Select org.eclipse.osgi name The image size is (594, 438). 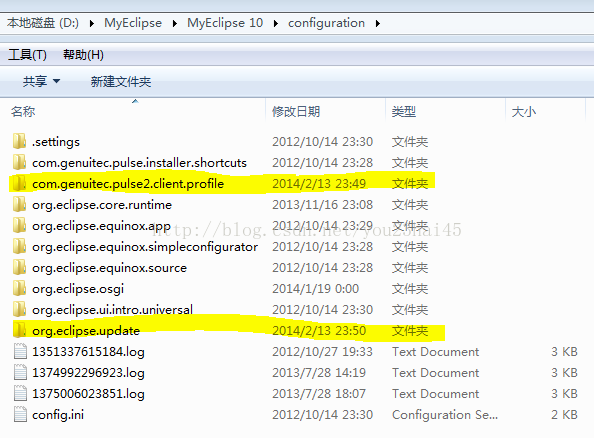pyautogui.click(x=78, y=289)
